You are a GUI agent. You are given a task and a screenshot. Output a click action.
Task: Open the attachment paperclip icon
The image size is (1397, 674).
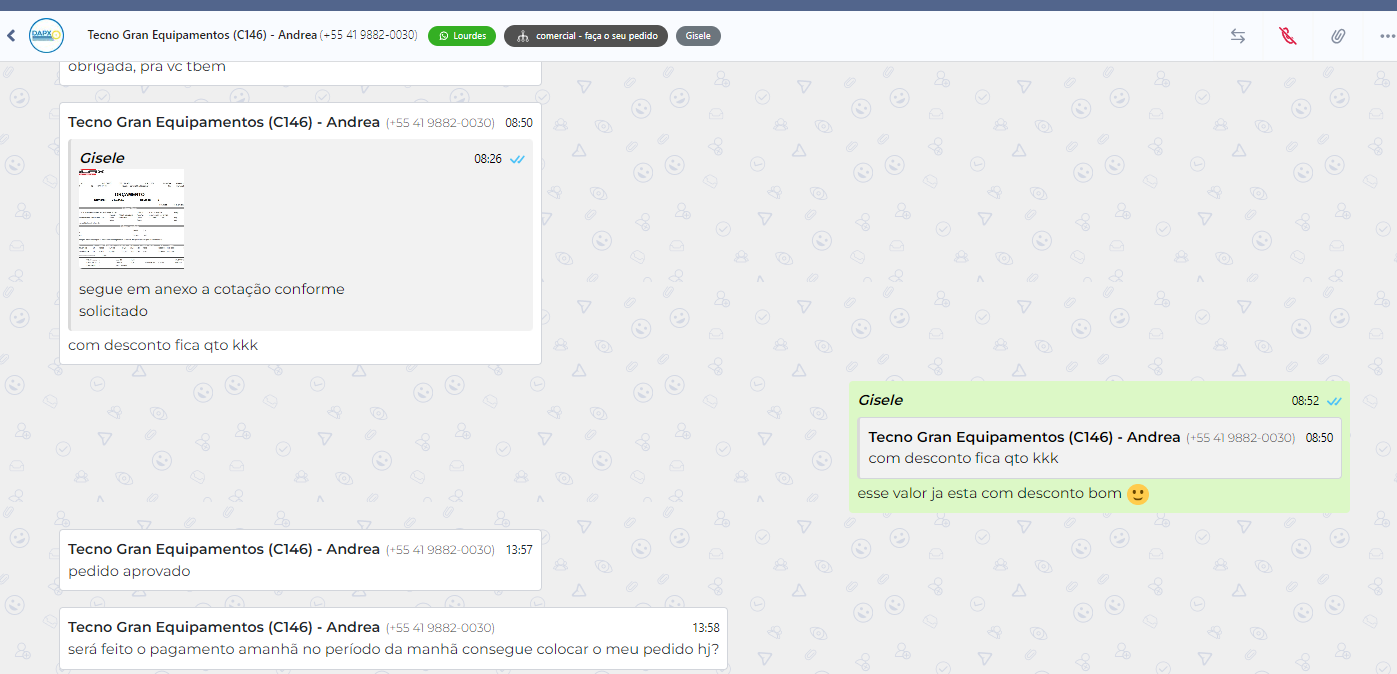tap(1338, 36)
